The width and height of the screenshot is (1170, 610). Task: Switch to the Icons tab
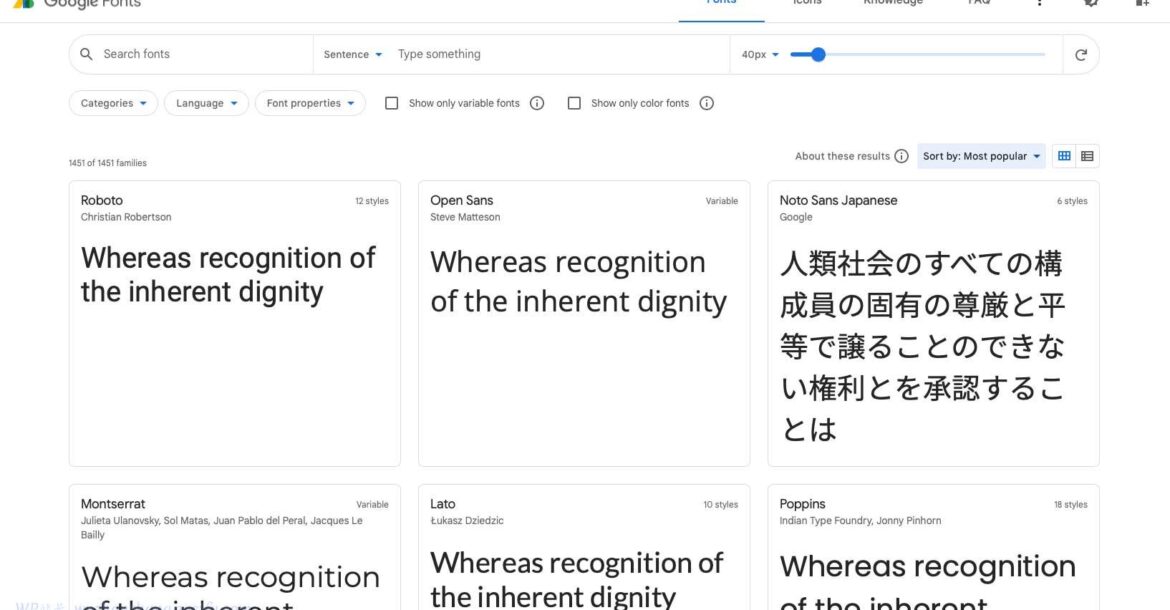[807, 3]
